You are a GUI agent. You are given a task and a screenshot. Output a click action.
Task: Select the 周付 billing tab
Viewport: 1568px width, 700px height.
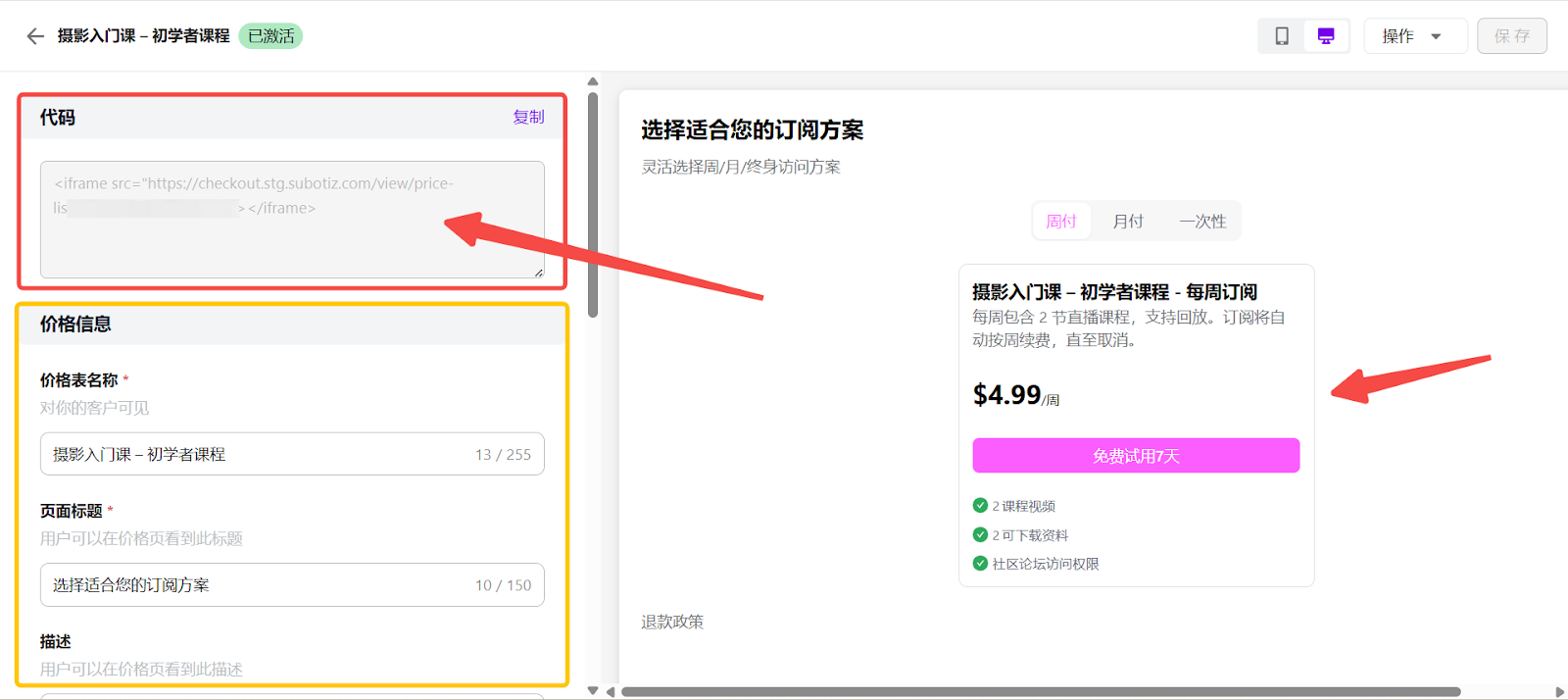(1061, 222)
